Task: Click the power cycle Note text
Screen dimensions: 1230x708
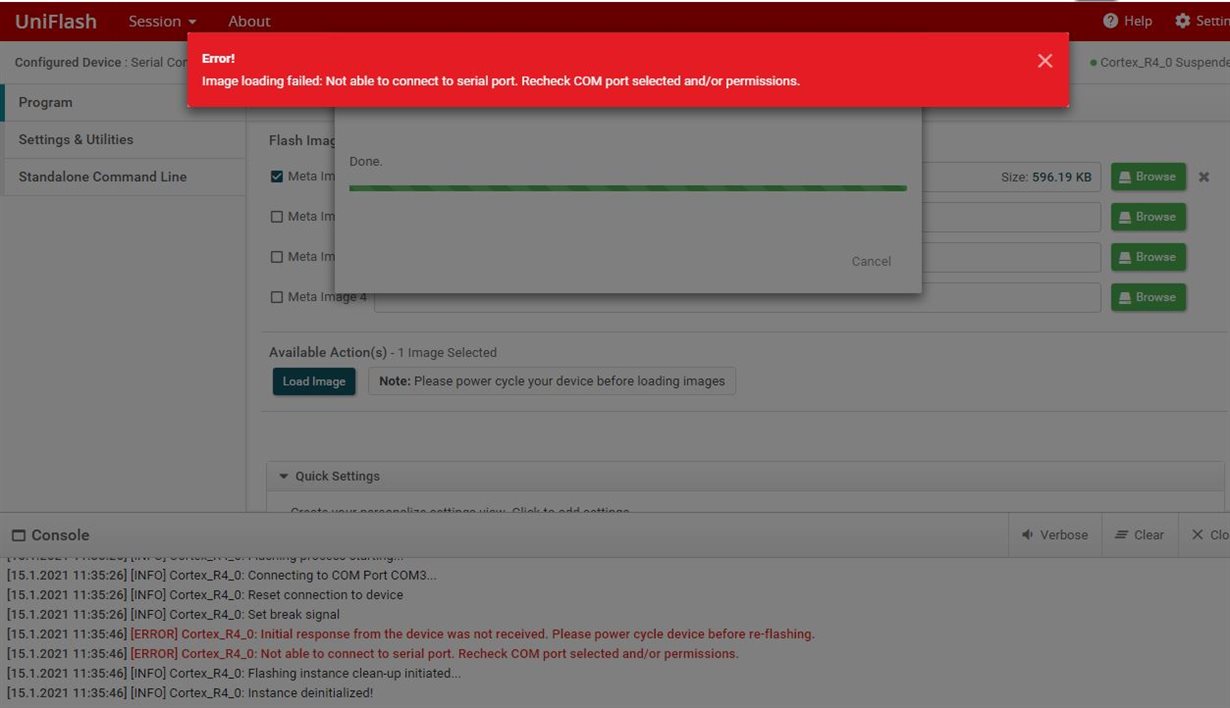Action: point(552,381)
